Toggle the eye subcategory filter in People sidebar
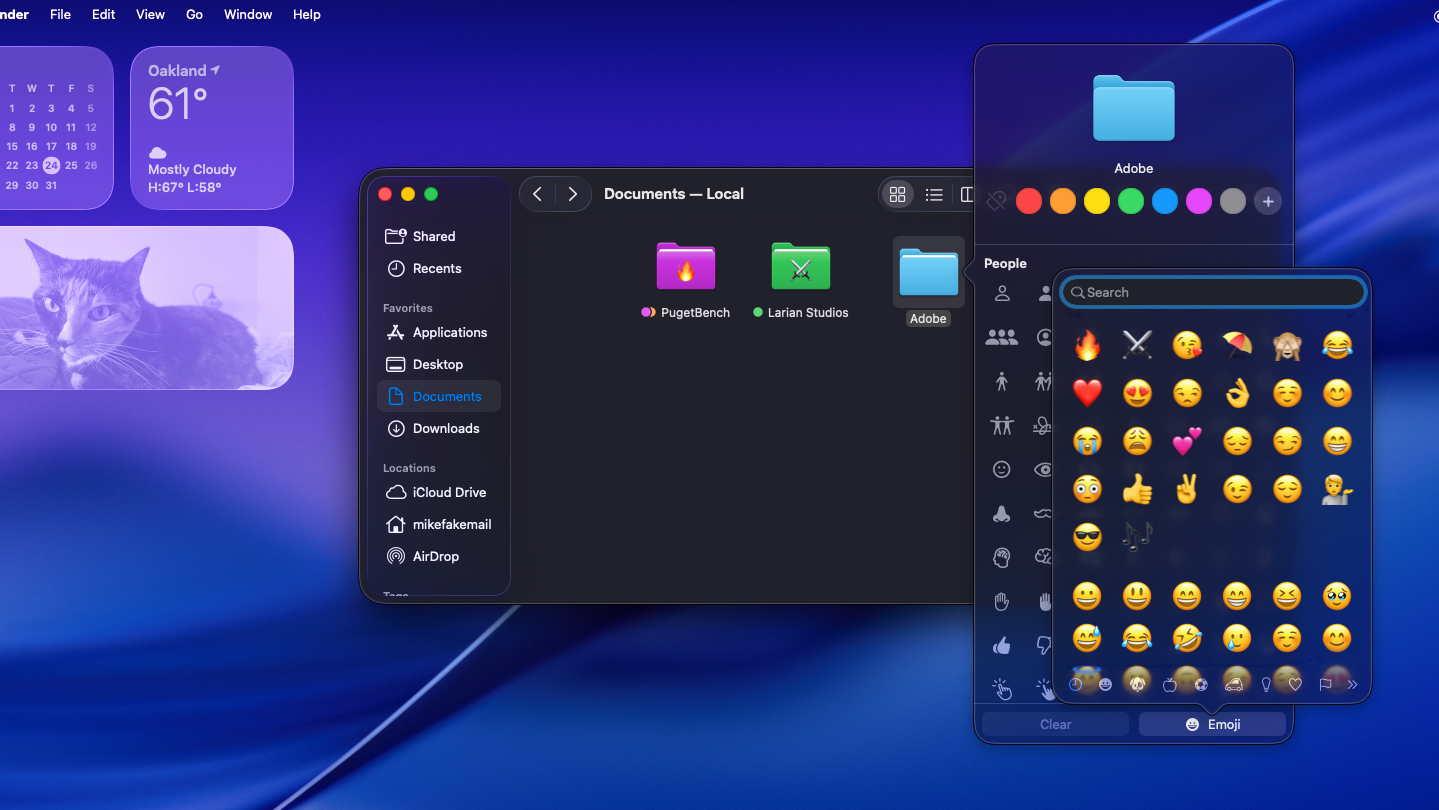Screen dimensions: 1439x810 point(1043,470)
